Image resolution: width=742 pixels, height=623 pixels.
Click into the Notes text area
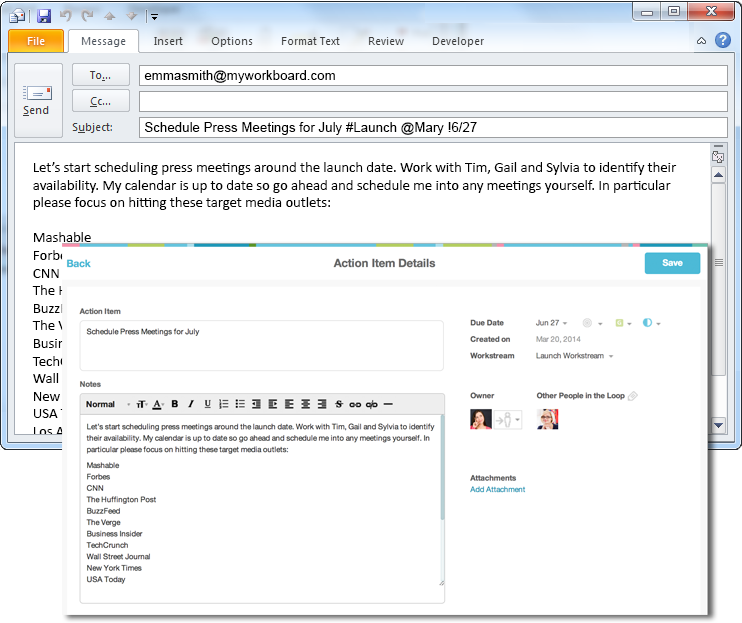click(260, 508)
